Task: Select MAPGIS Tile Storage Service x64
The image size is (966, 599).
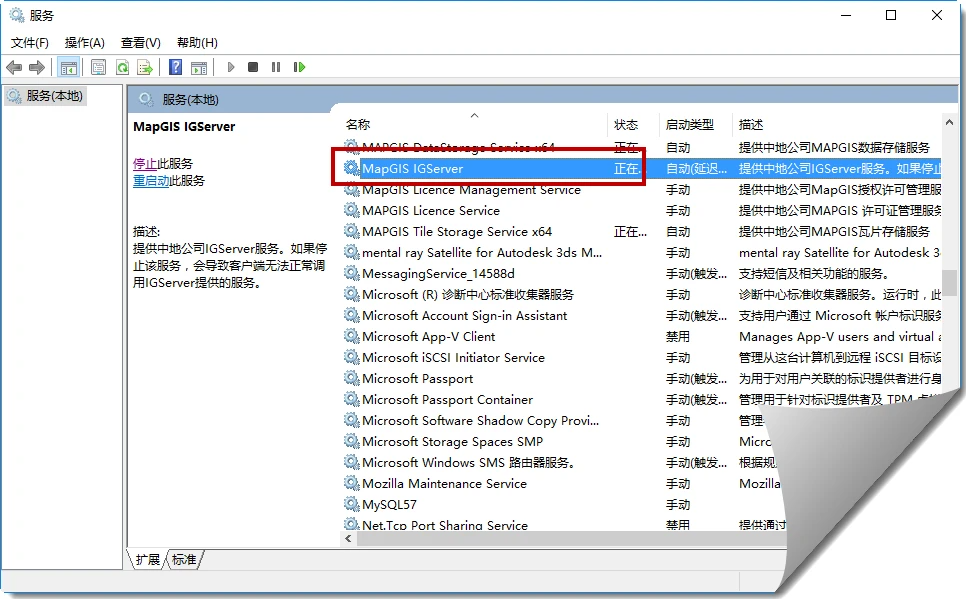Action: [x=457, y=231]
